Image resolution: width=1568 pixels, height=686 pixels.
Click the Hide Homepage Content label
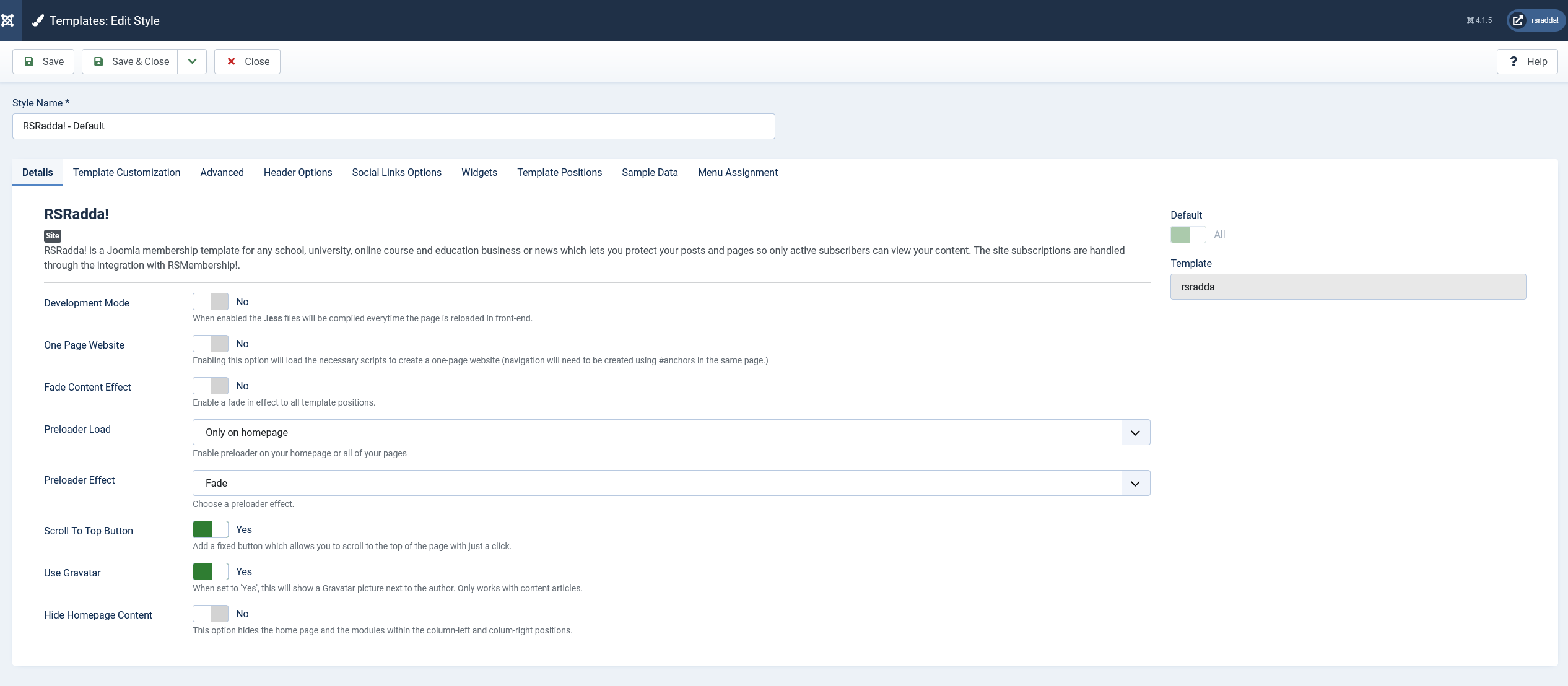pos(98,615)
